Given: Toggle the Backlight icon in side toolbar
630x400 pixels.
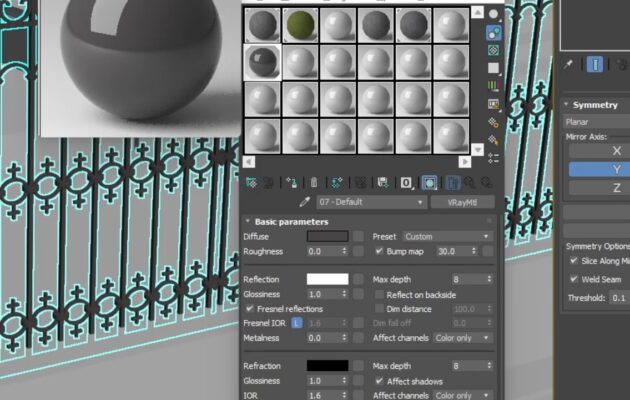Looking at the screenshot, I should pos(494,32).
